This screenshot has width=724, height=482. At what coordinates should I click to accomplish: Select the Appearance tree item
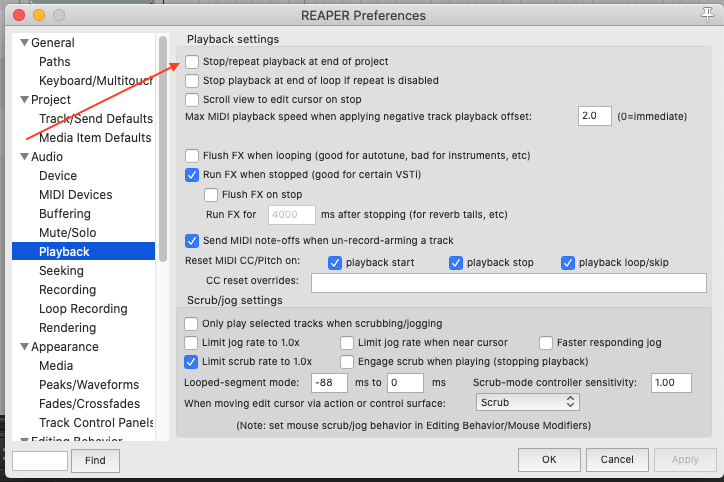click(65, 346)
